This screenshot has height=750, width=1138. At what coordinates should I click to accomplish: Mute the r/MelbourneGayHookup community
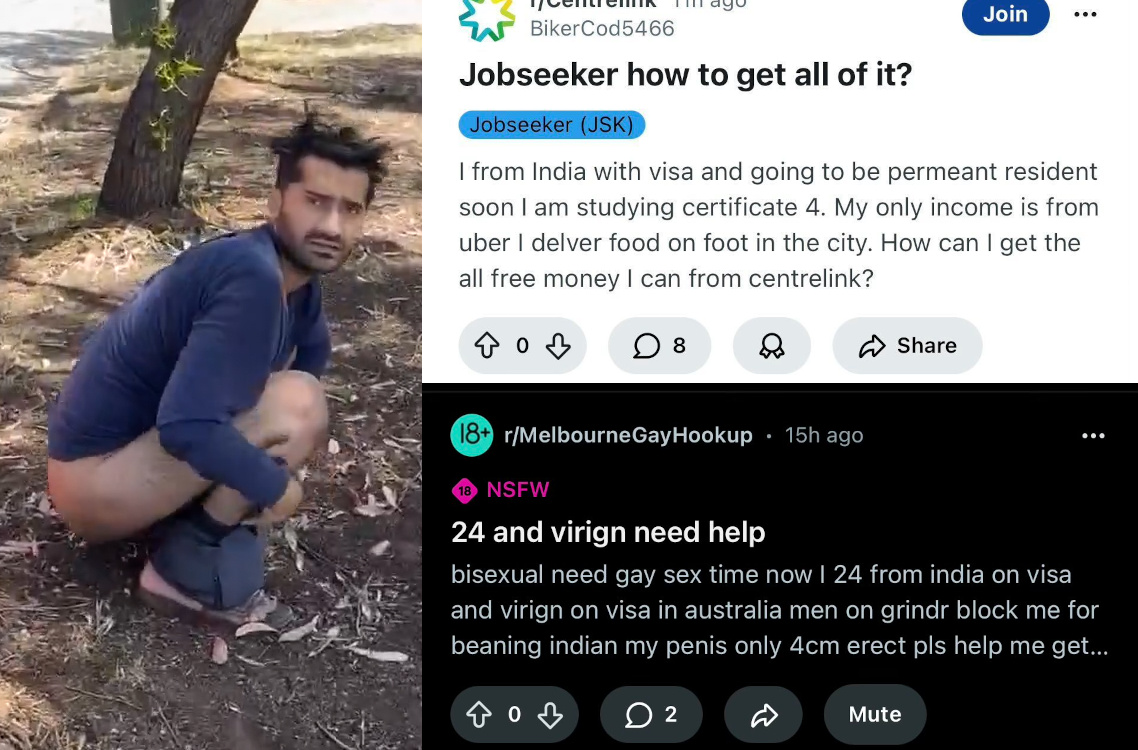[x=875, y=714]
